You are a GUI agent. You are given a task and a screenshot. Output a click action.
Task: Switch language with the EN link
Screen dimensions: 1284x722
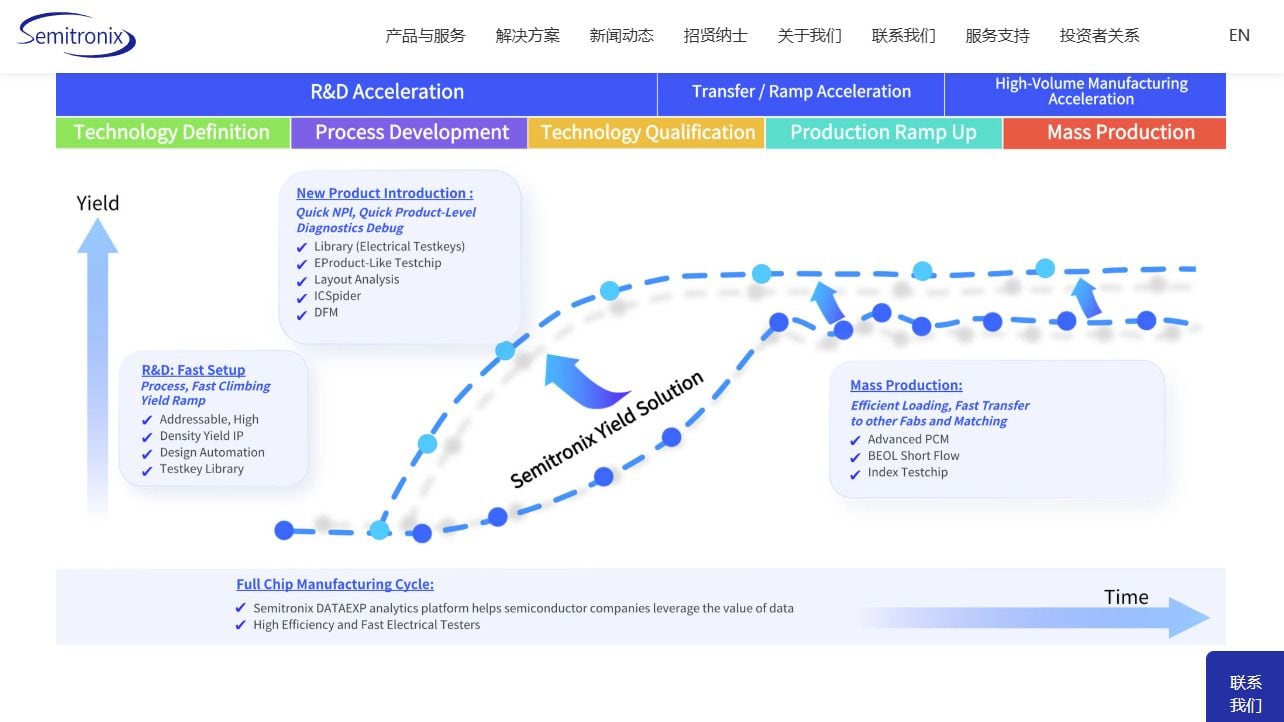click(1239, 36)
